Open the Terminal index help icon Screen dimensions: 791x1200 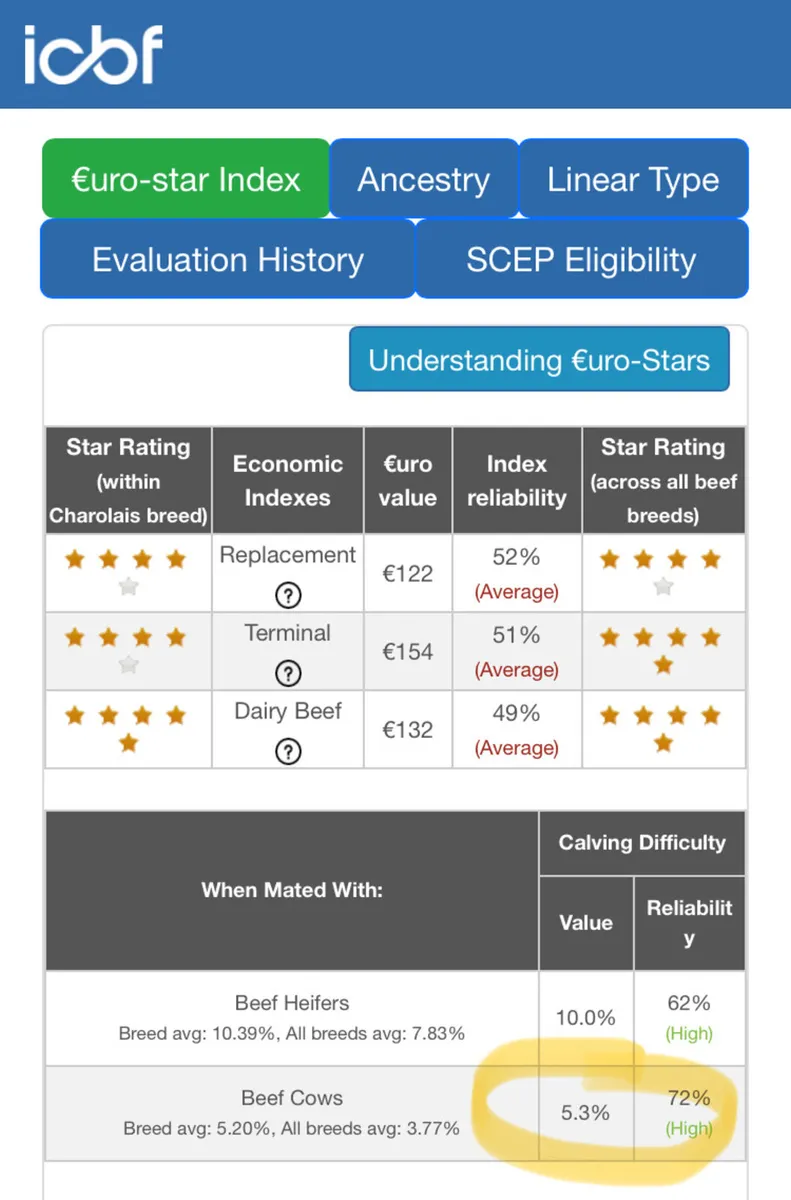coord(288,673)
